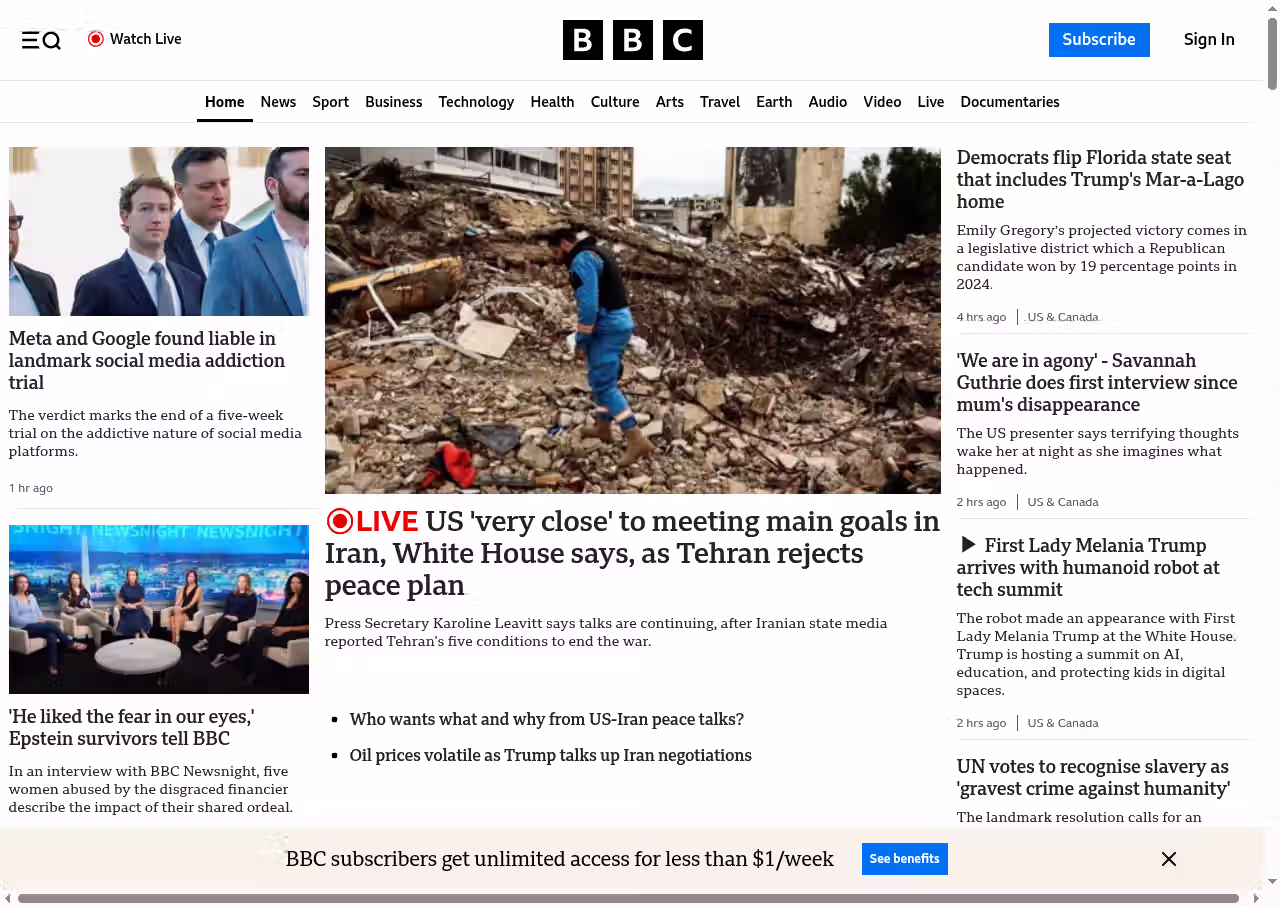Image resolution: width=1280 pixels, height=906 pixels.
Task: Click See benefits in the banner
Action: click(904, 859)
